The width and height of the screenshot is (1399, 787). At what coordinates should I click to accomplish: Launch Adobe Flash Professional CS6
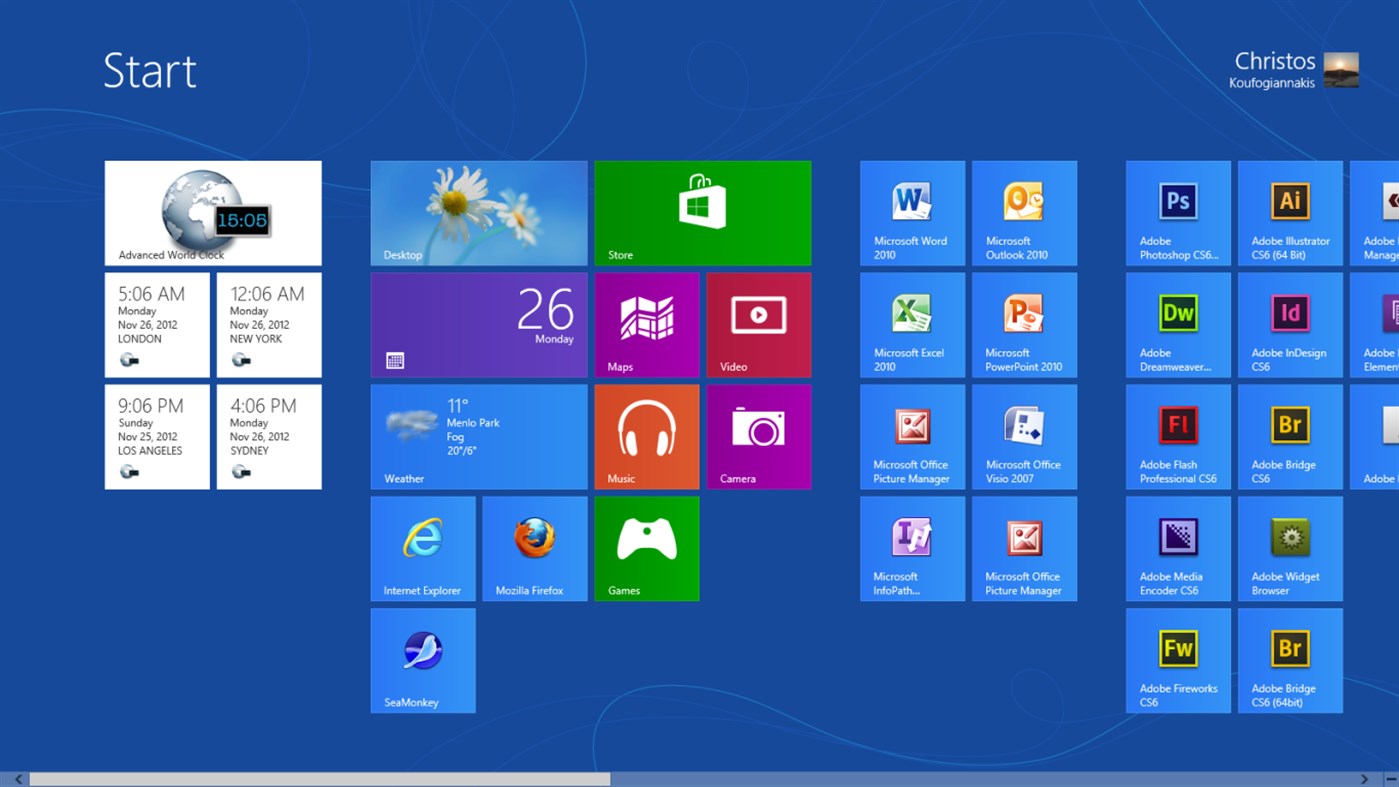click(x=1178, y=436)
